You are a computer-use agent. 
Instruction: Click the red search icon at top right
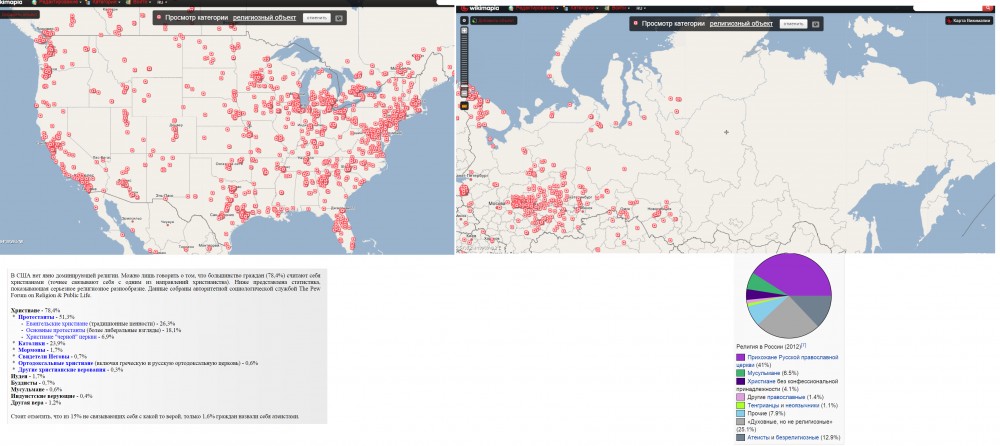point(988,5)
